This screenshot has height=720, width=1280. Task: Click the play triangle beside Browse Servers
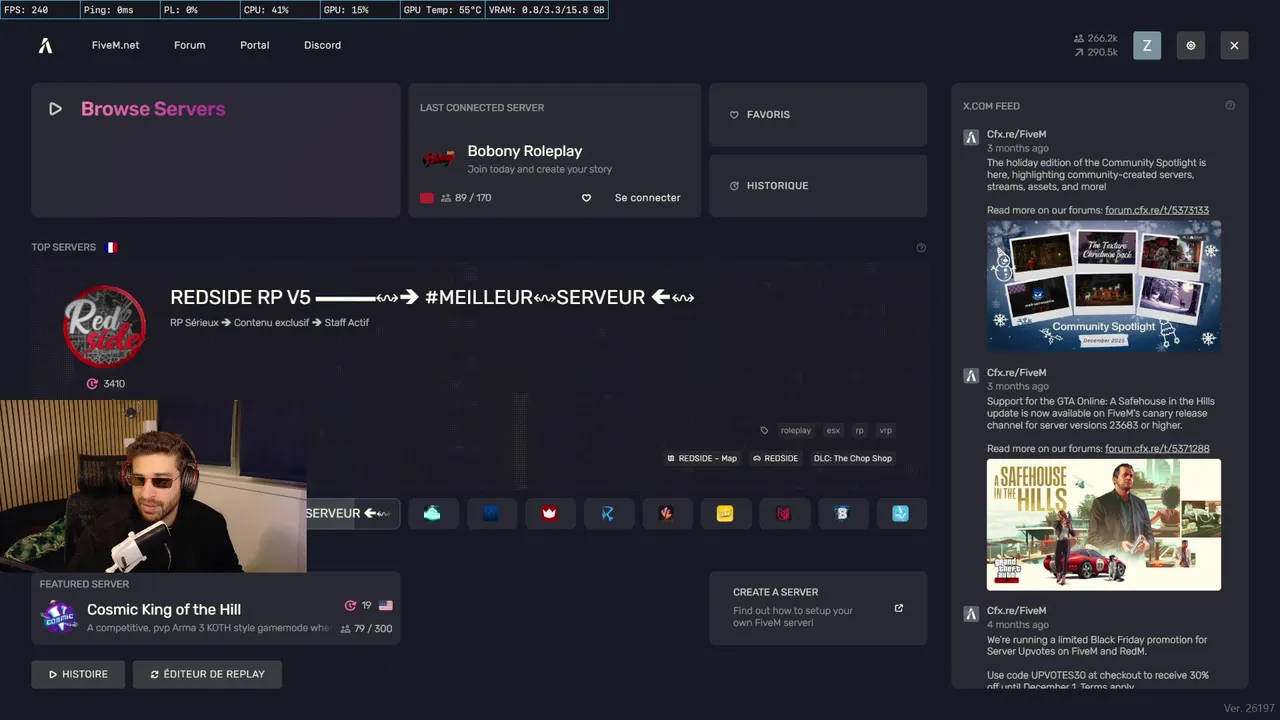tap(55, 109)
